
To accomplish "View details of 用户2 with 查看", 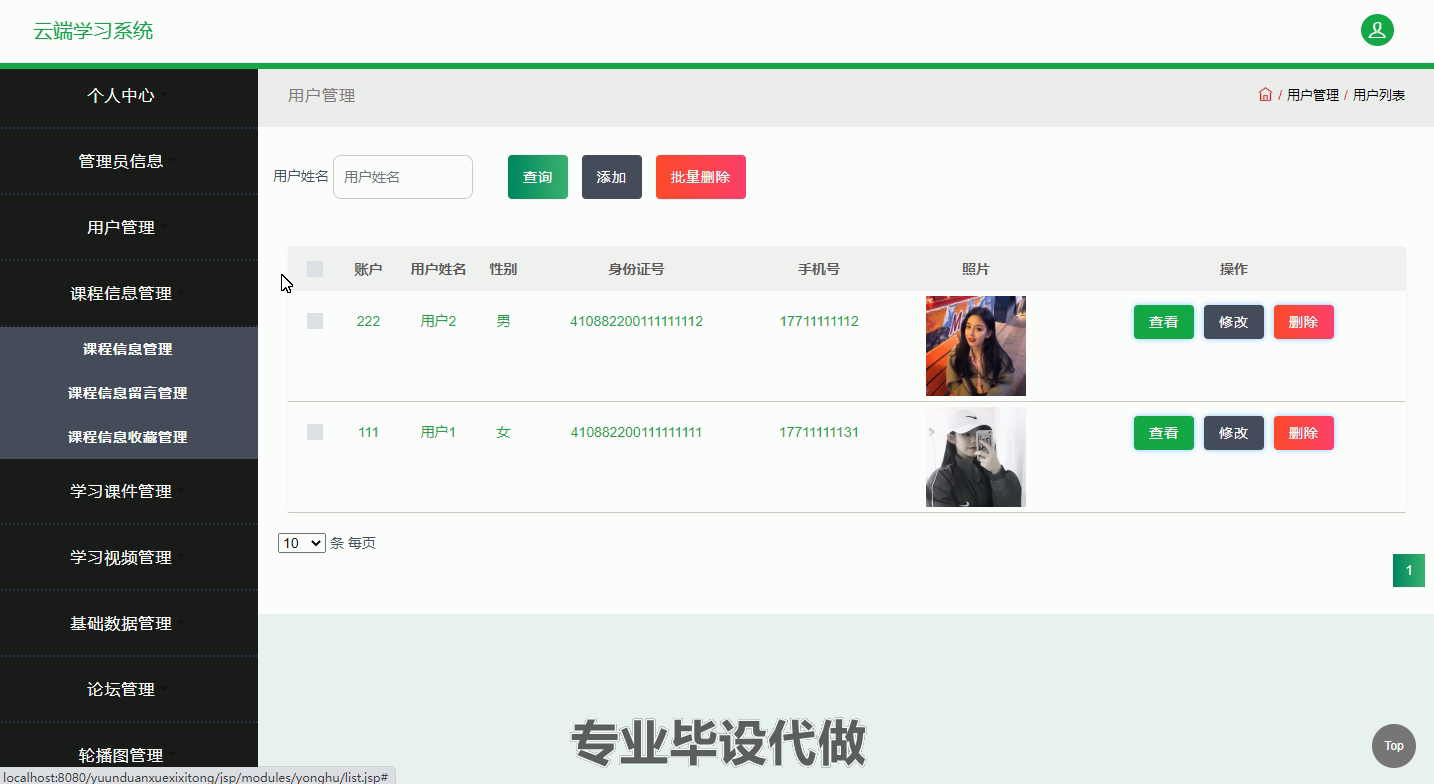I will (x=1164, y=322).
